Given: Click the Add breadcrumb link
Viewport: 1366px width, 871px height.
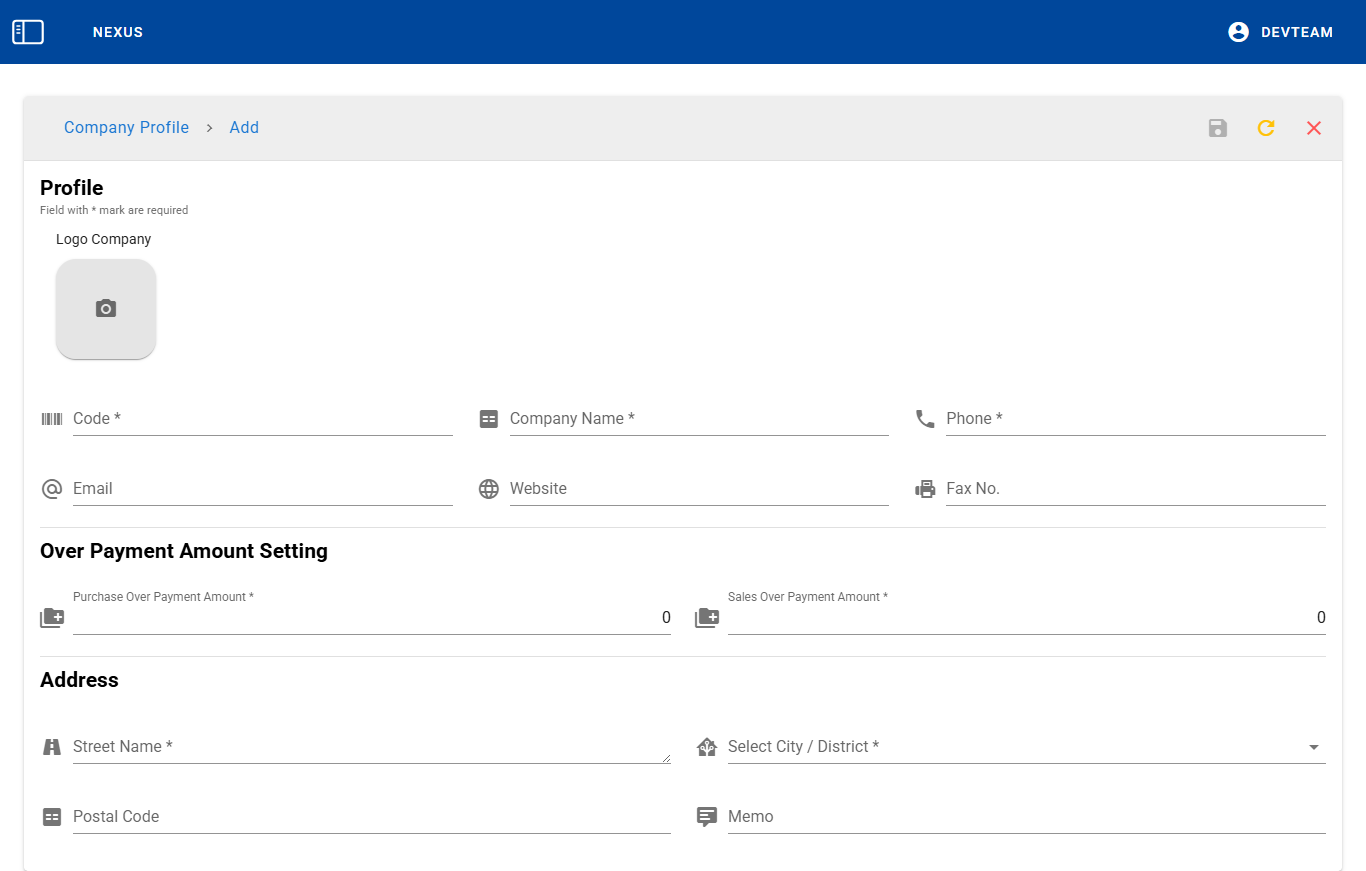Looking at the screenshot, I should point(244,128).
